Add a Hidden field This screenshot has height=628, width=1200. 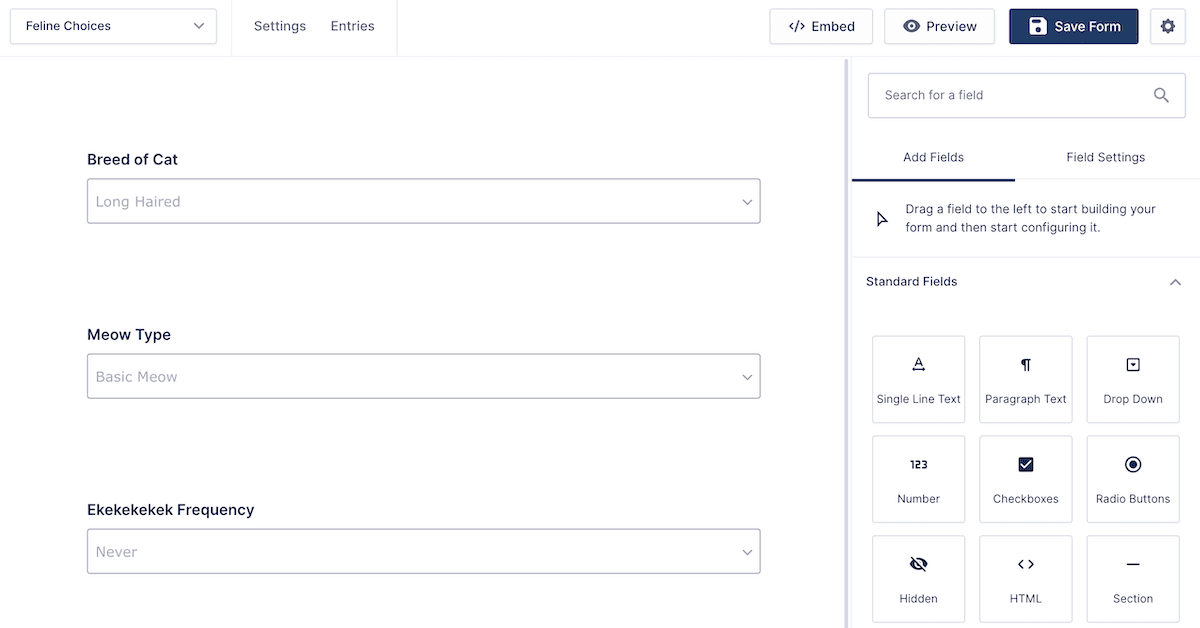click(x=918, y=579)
